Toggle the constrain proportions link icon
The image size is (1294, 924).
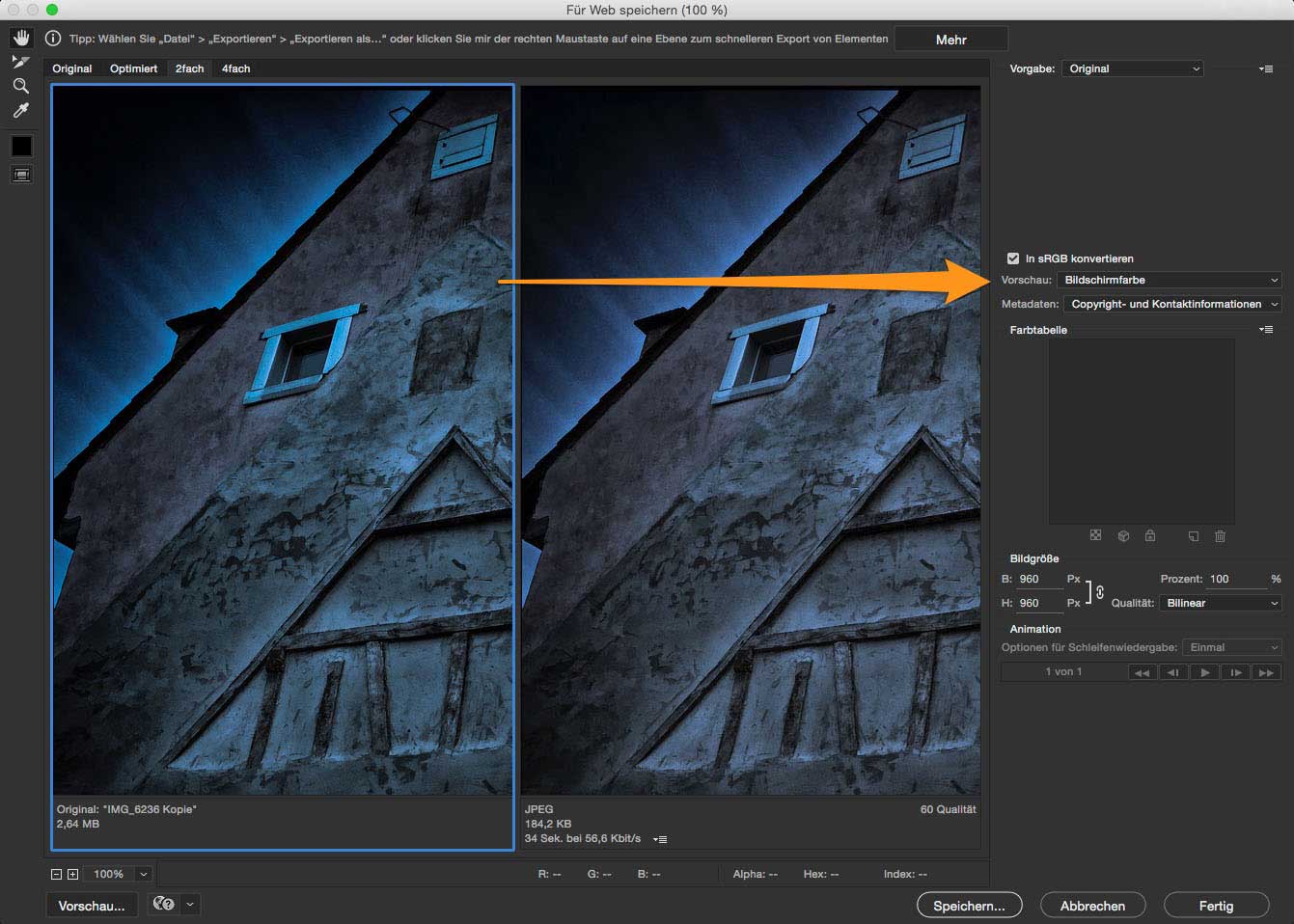click(1099, 591)
